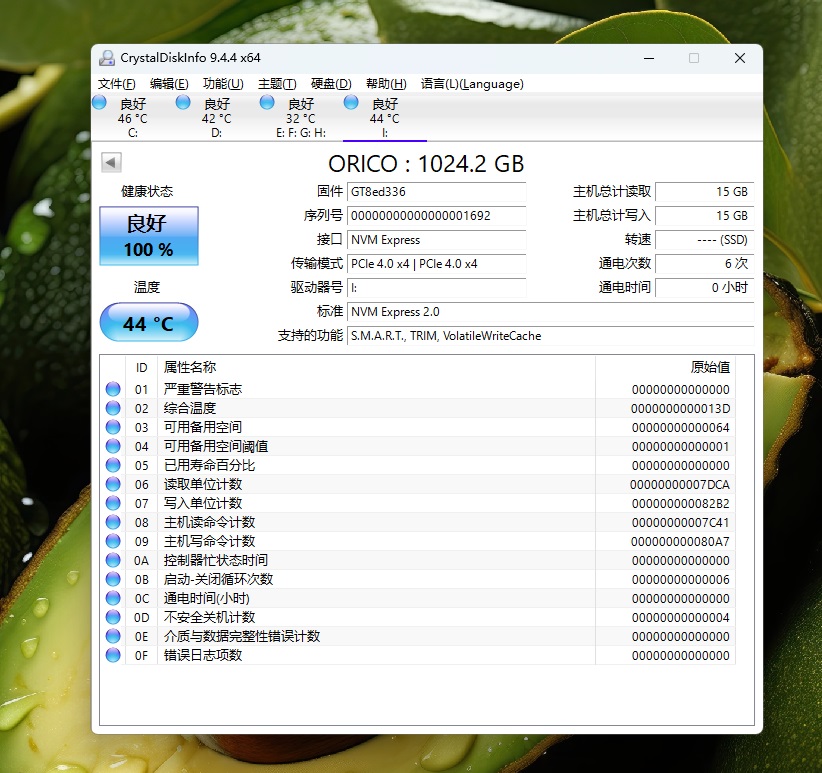
Task: Click the 主机总计读取 value 15 GB
Action: [705, 192]
